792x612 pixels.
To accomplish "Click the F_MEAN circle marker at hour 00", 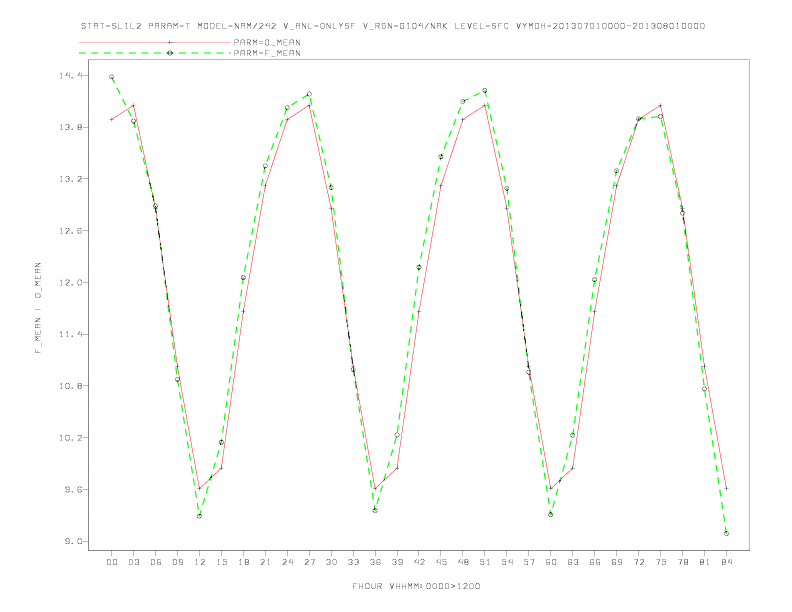I will 112,77.
